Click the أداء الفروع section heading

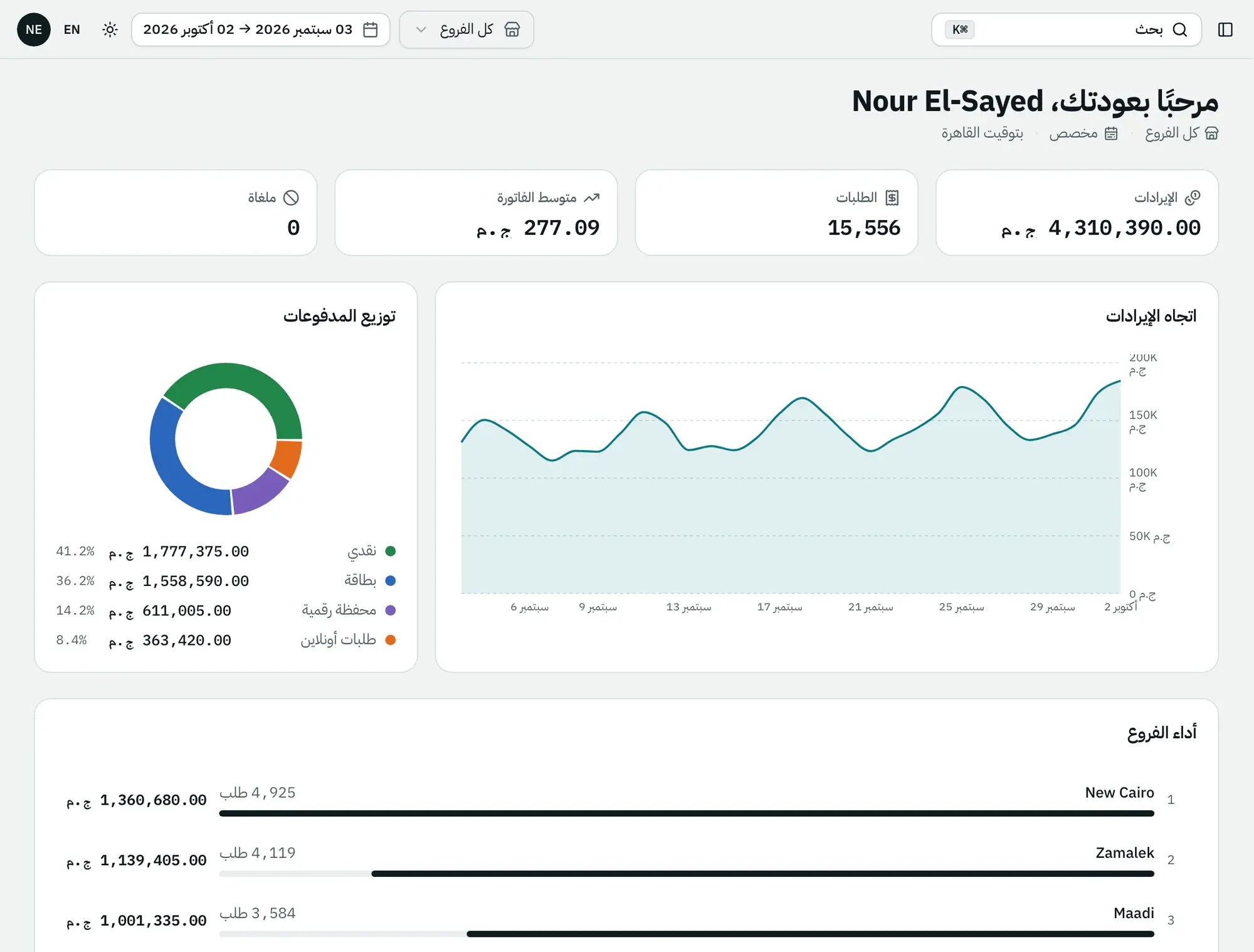(1162, 732)
